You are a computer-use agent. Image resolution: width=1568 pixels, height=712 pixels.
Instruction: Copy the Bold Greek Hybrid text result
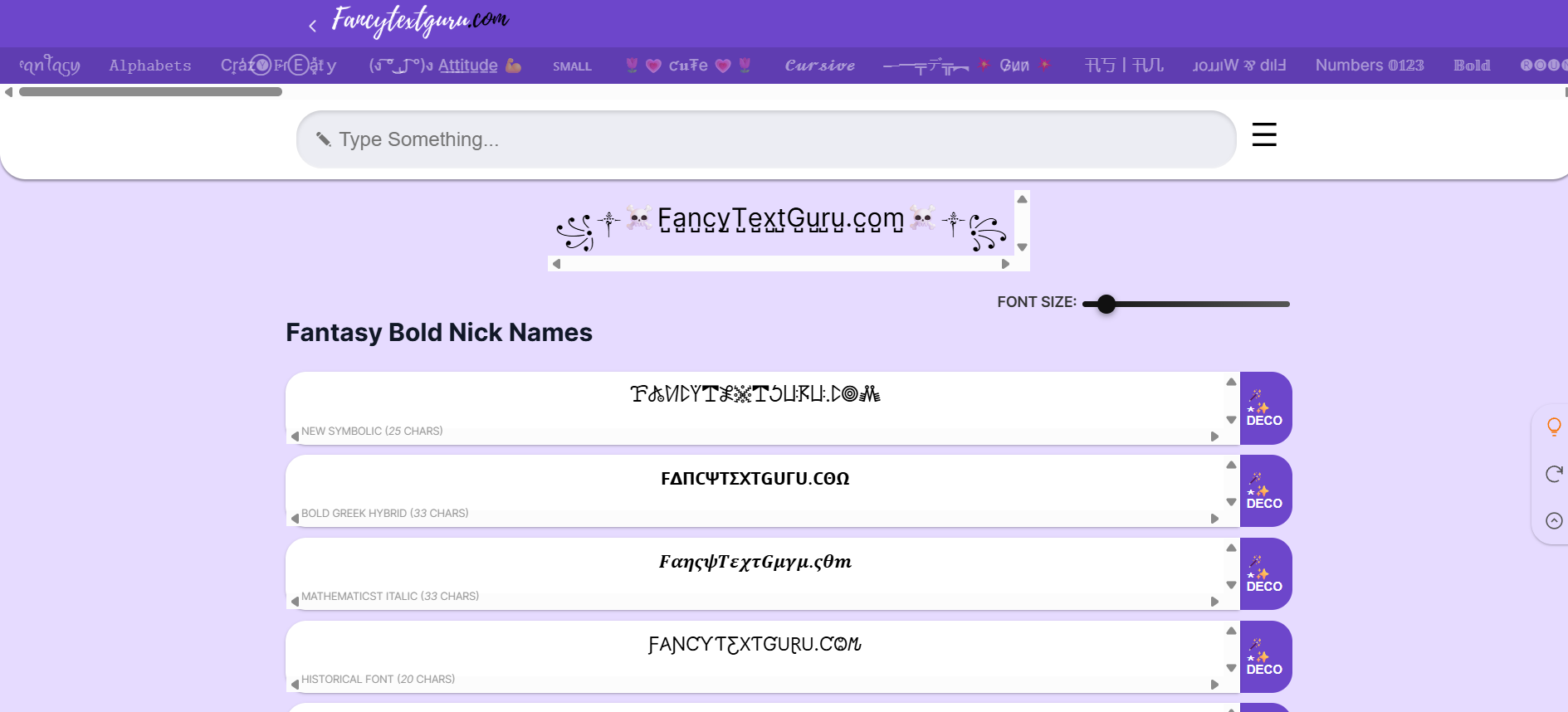click(755, 479)
